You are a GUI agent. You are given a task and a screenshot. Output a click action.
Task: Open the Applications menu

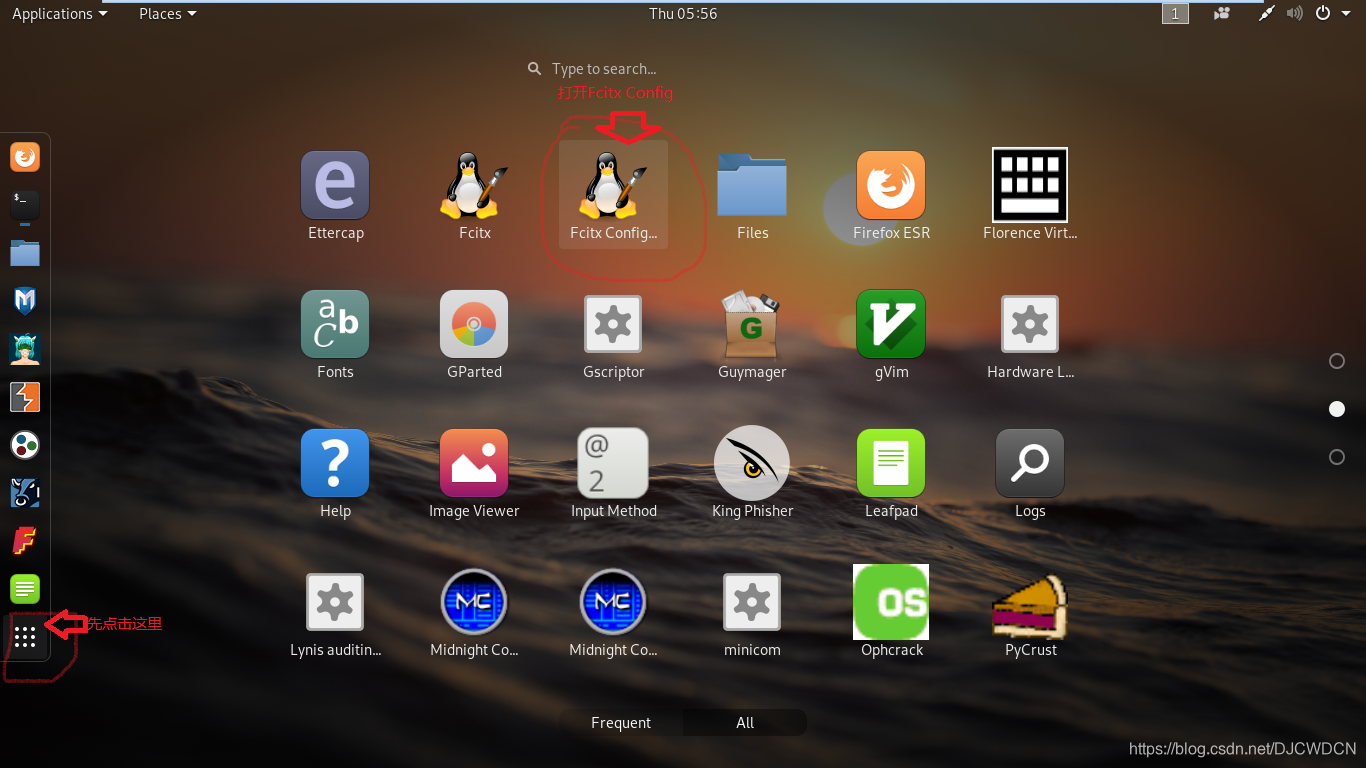coord(59,14)
